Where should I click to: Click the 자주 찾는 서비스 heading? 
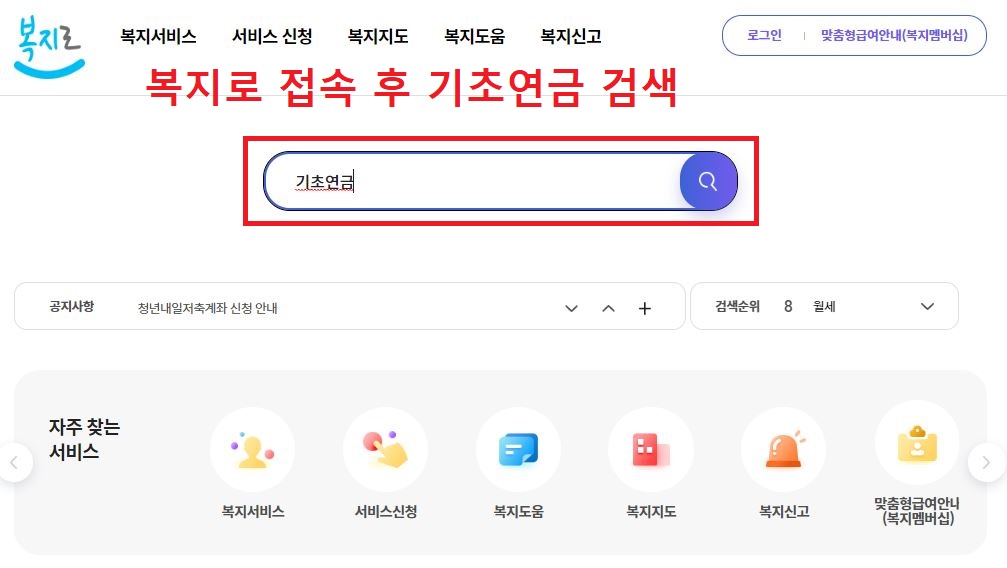tap(84, 439)
